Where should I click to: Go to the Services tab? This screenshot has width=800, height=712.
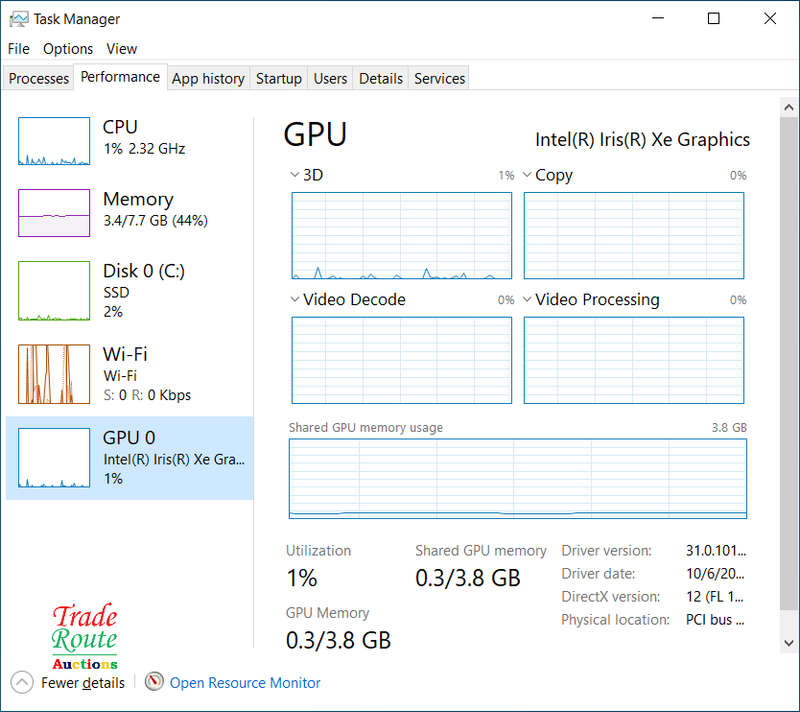click(x=439, y=79)
